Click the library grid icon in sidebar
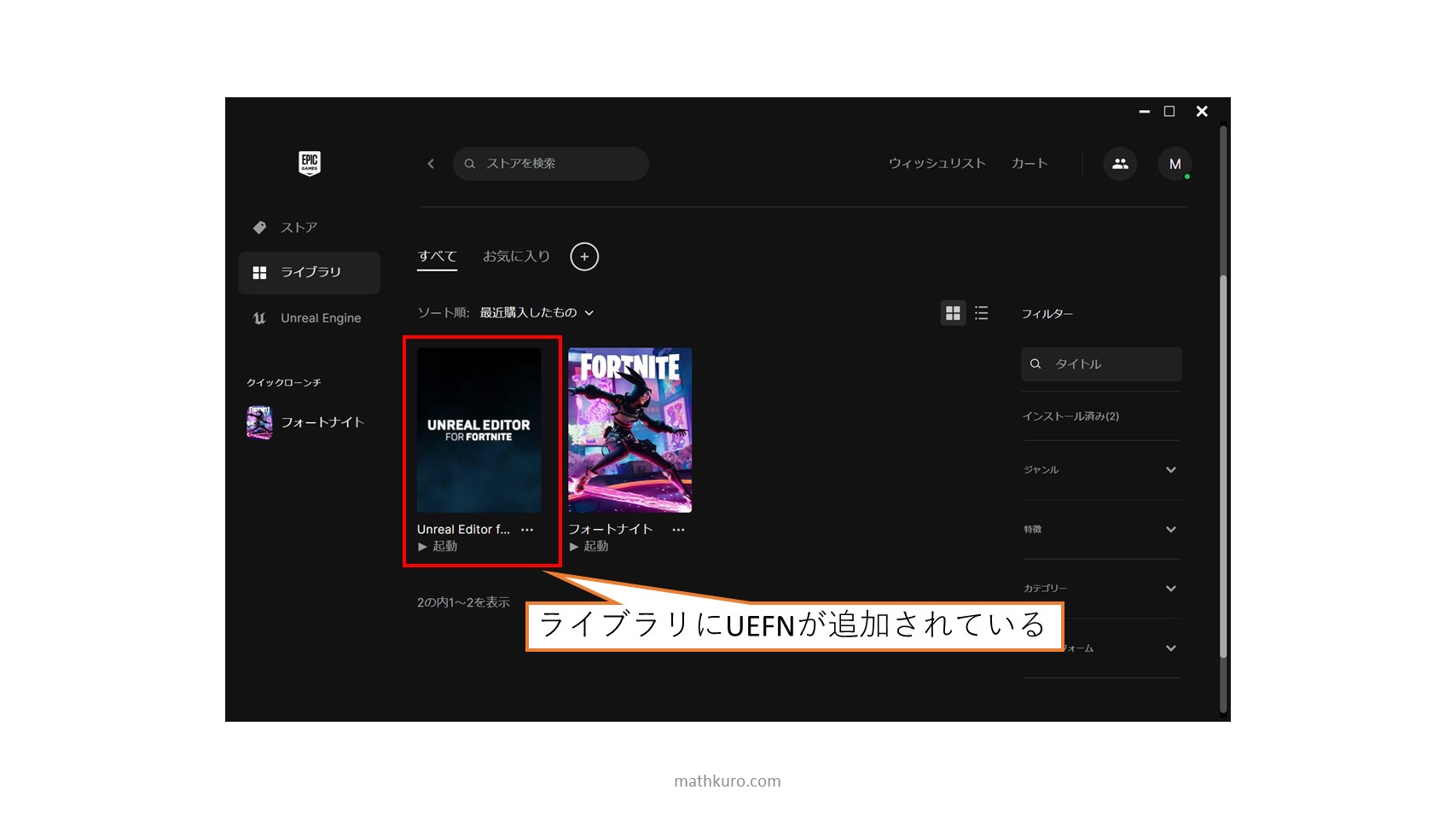 [x=259, y=273]
